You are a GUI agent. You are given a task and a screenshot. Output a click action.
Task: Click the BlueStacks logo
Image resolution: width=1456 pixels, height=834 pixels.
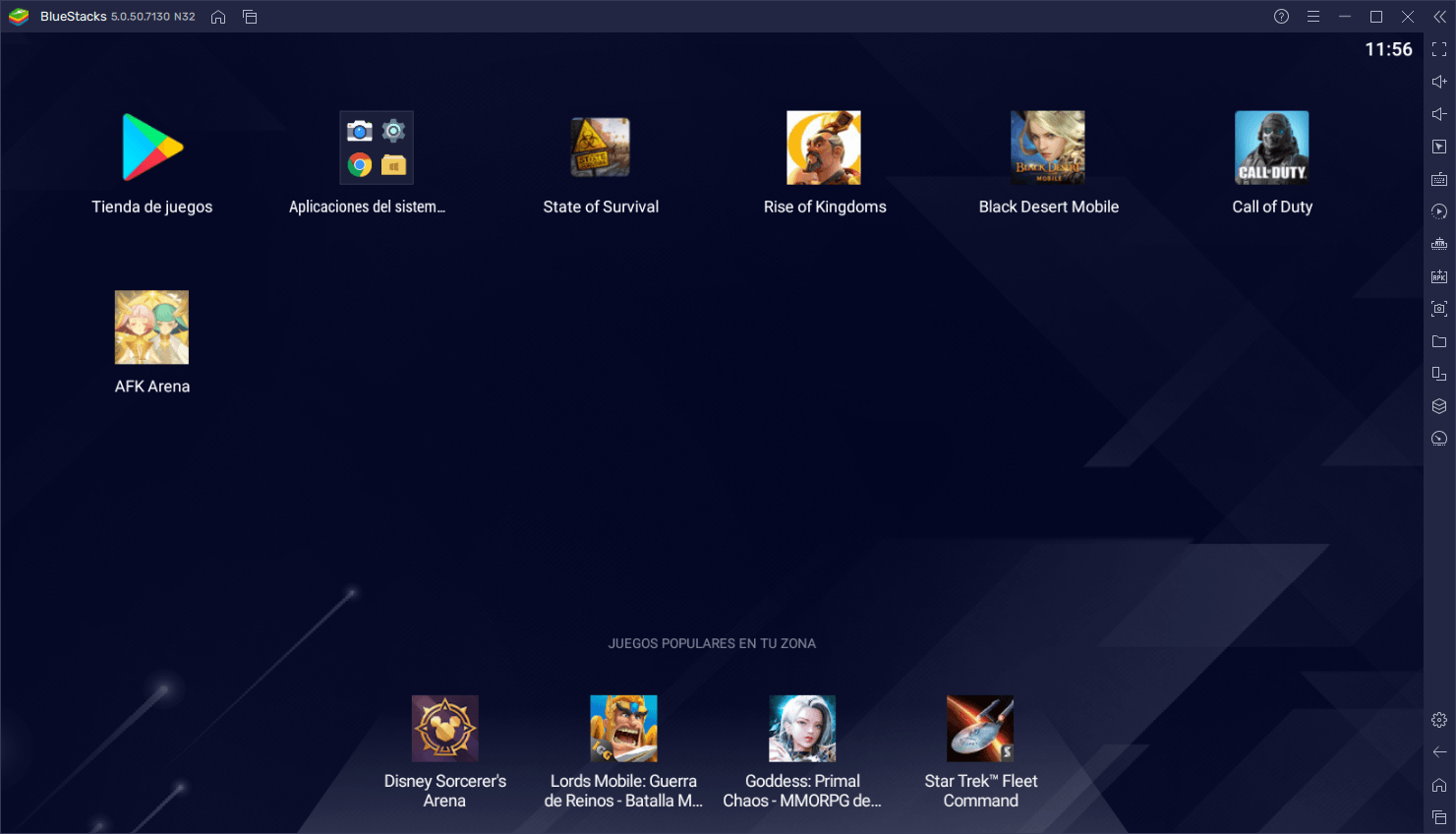click(19, 17)
